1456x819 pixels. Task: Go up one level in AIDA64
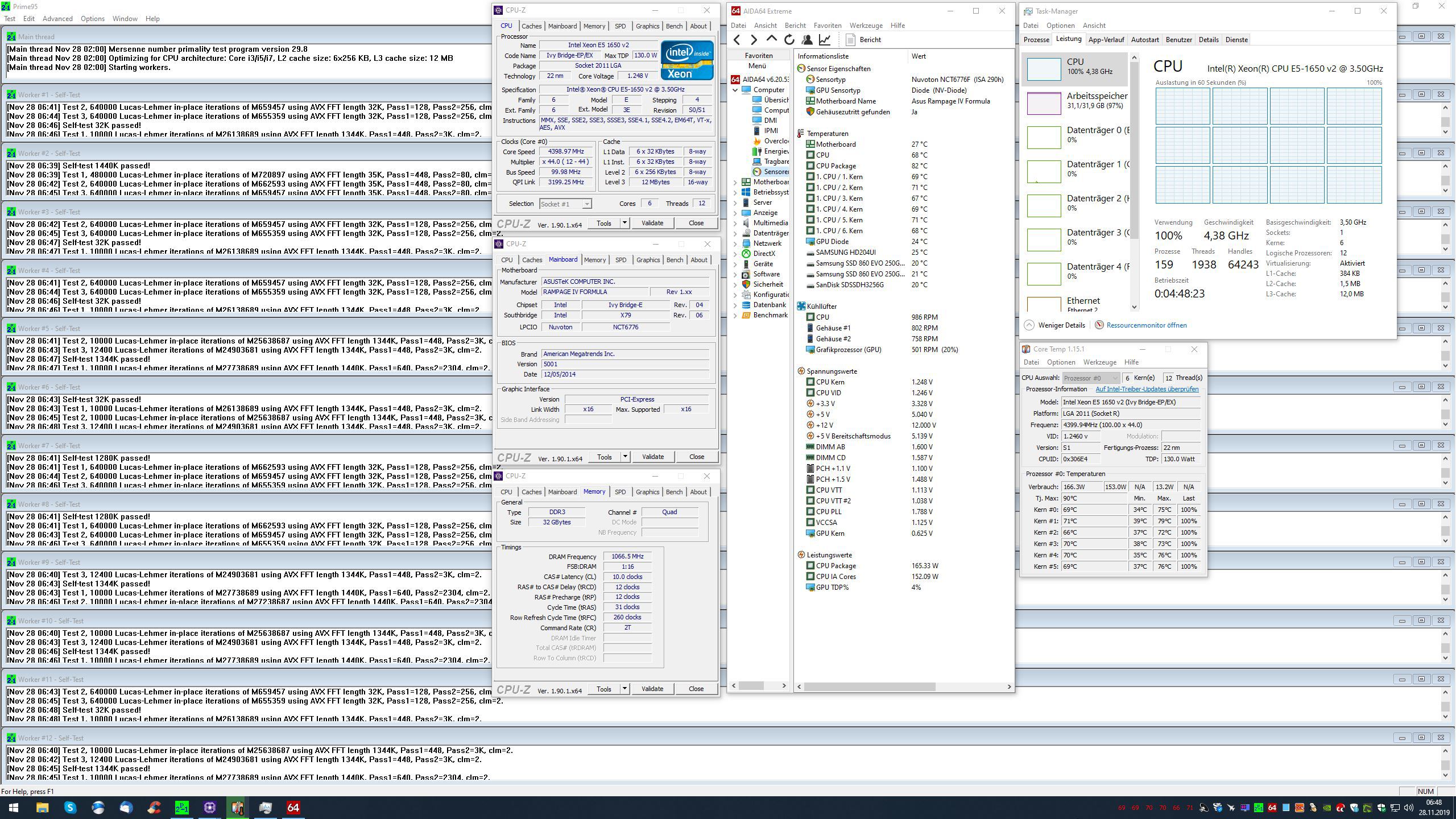[x=771, y=39]
